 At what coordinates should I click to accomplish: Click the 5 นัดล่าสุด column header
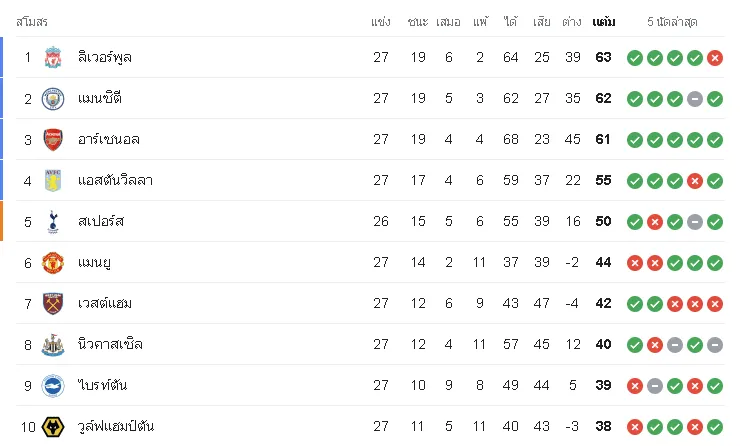[672, 22]
